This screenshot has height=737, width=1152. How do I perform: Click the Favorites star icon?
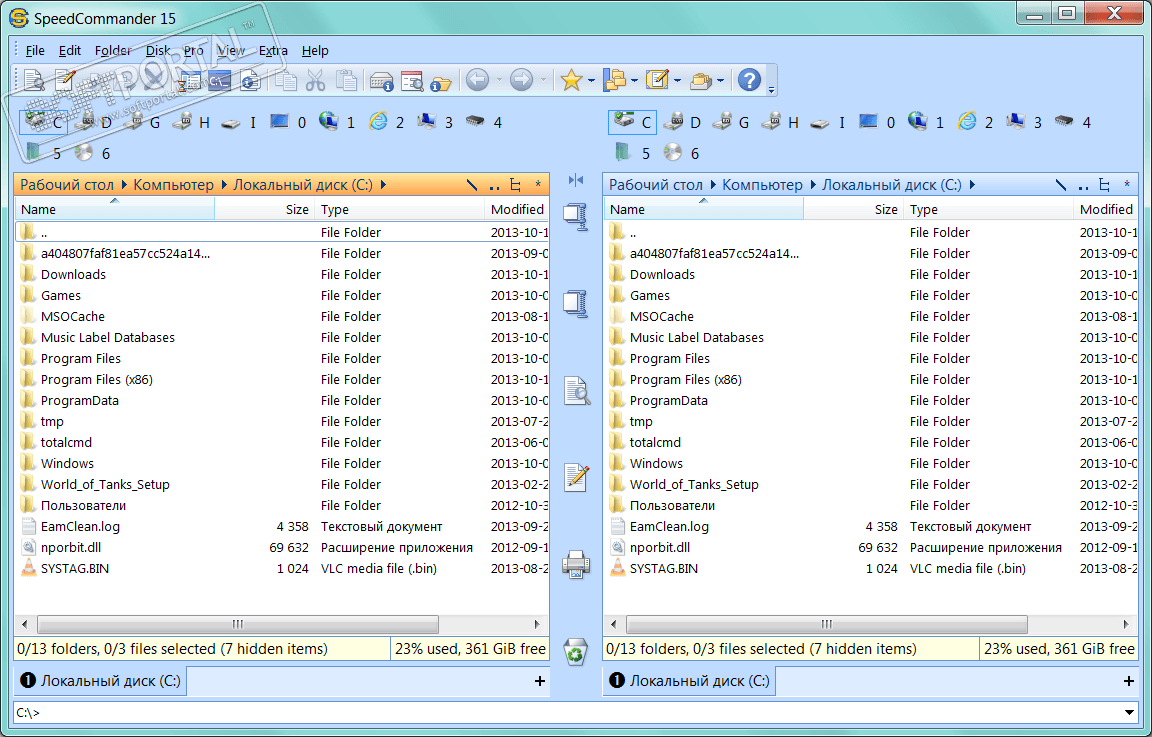tap(571, 79)
